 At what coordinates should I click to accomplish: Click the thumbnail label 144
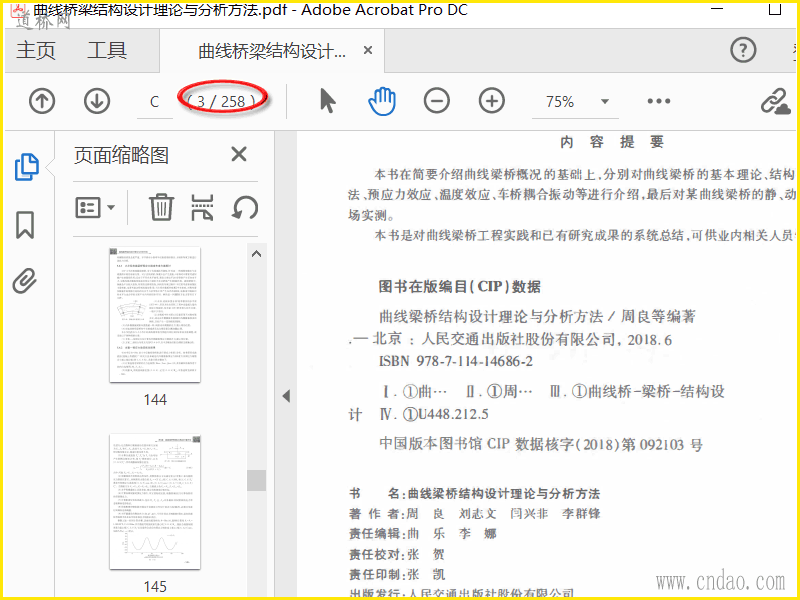[x=155, y=399]
